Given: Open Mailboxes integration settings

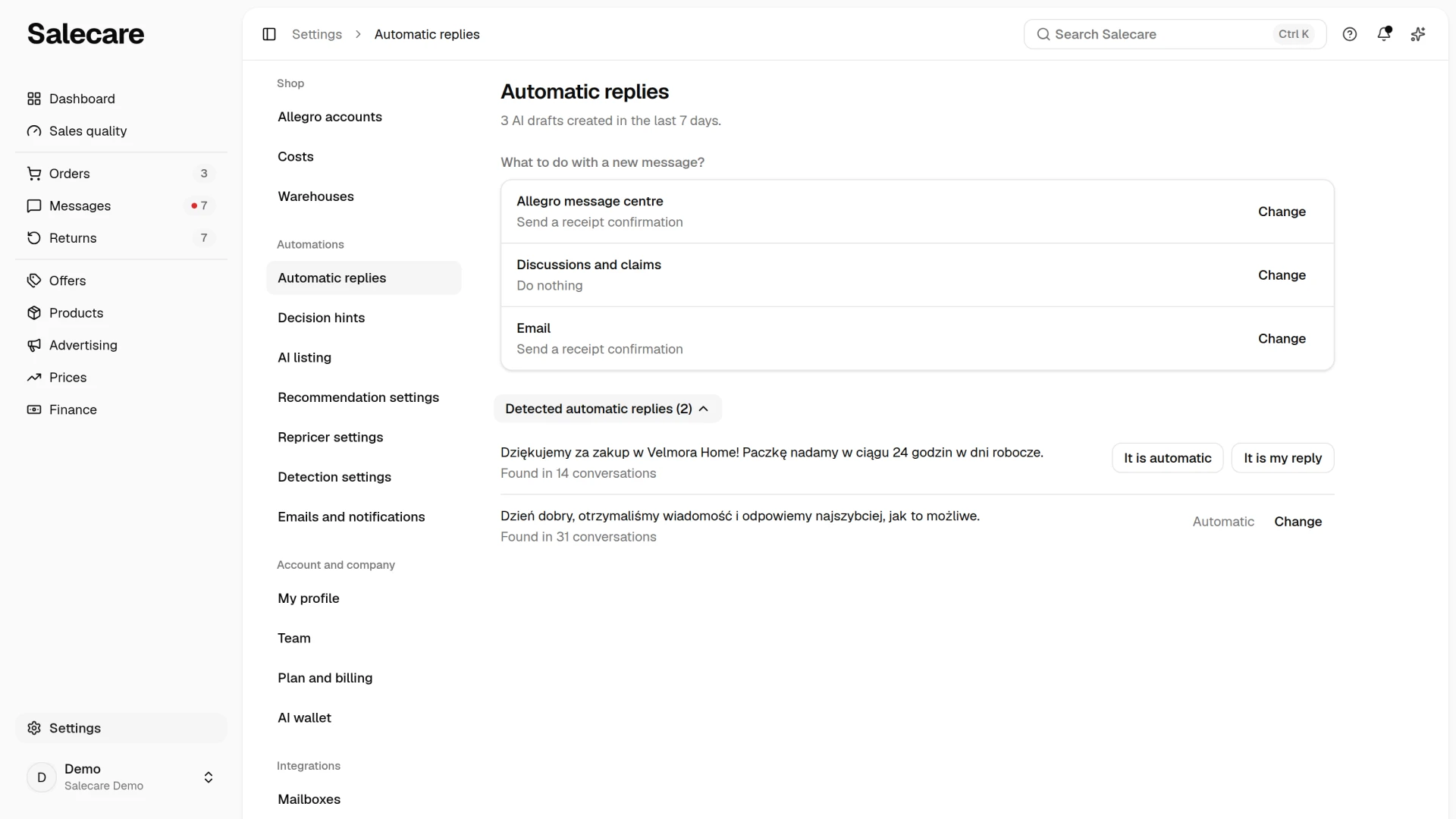Looking at the screenshot, I should click(x=363, y=799).
